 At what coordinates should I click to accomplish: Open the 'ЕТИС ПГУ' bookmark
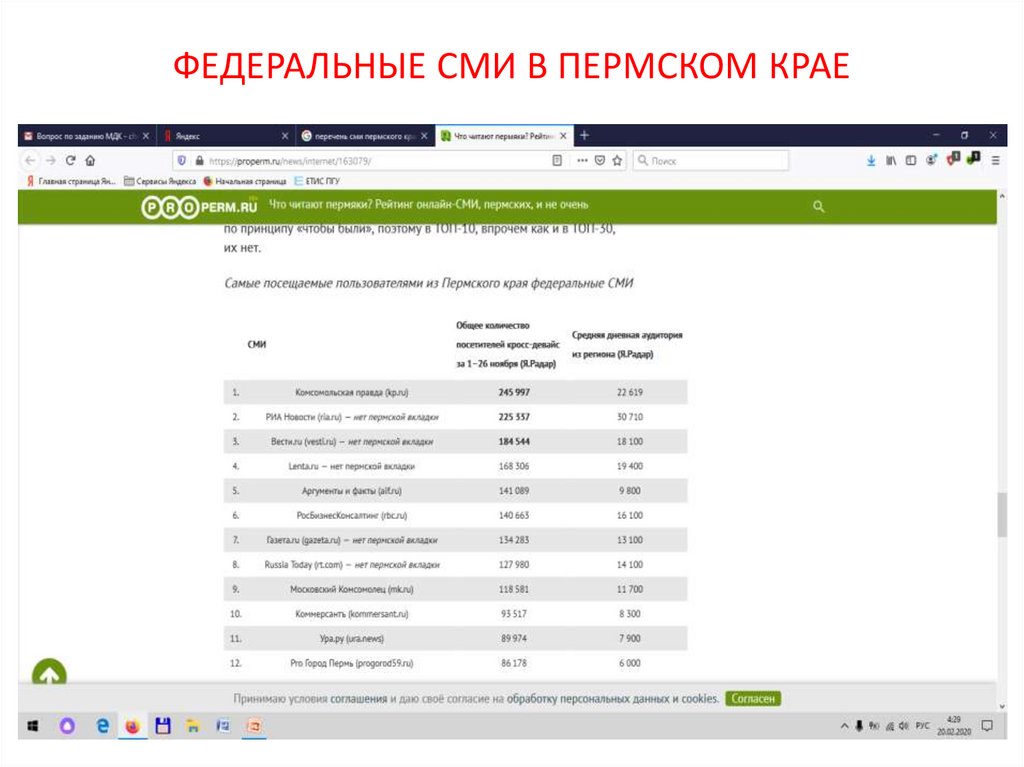click(317, 181)
